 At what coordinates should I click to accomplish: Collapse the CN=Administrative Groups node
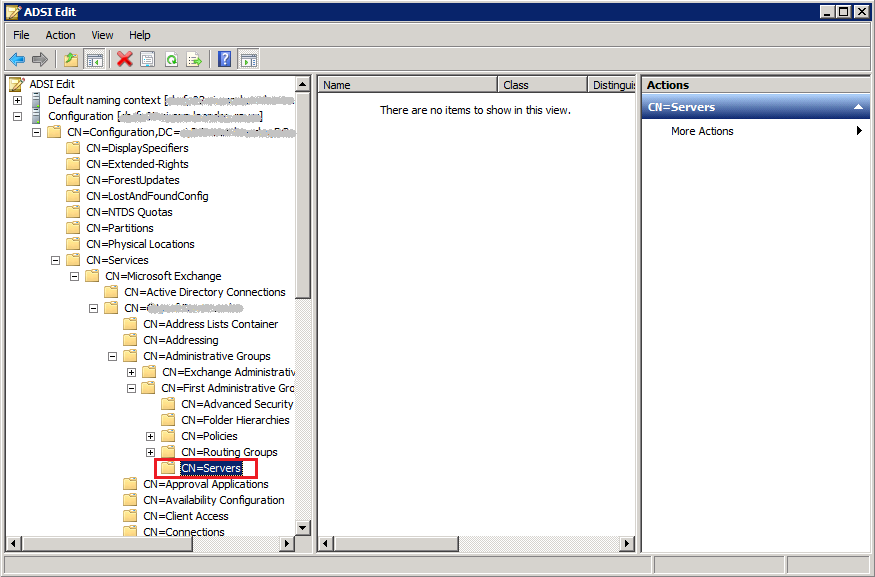coord(112,356)
